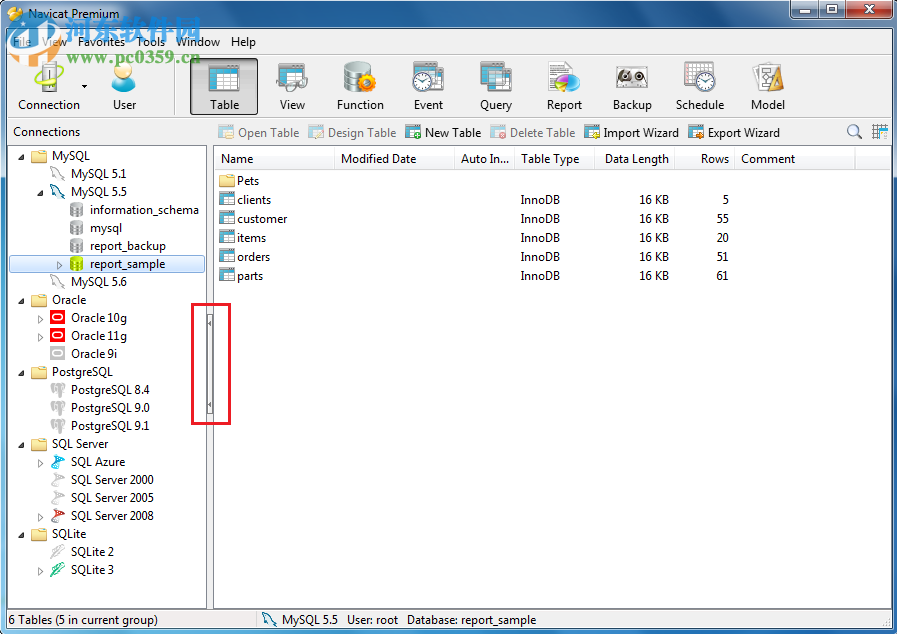The height and width of the screenshot is (634, 897).
Task: Create a New Table
Action: pyautogui.click(x=443, y=133)
